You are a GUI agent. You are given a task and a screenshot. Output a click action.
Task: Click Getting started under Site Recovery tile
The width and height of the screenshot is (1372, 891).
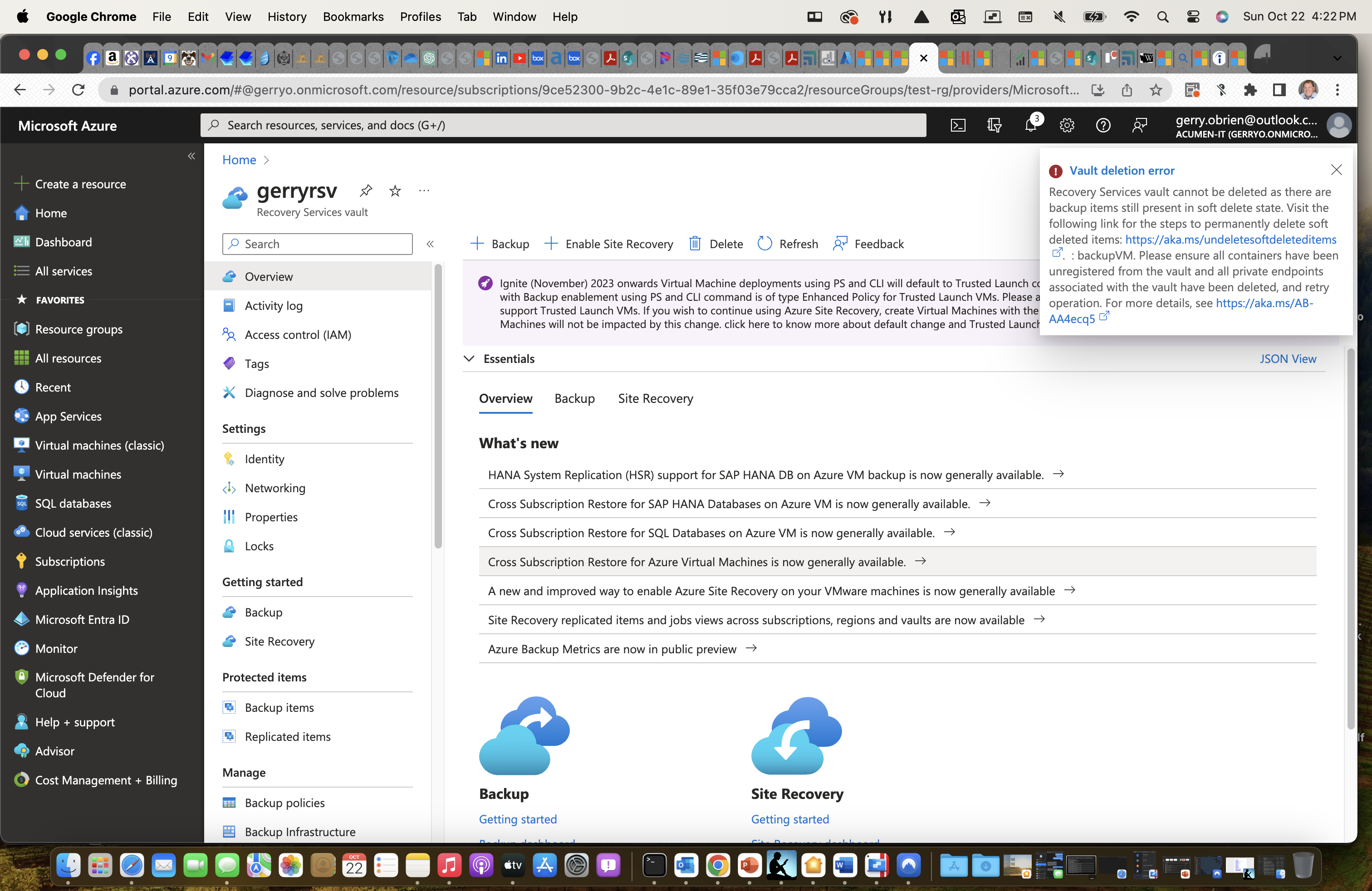(790, 819)
